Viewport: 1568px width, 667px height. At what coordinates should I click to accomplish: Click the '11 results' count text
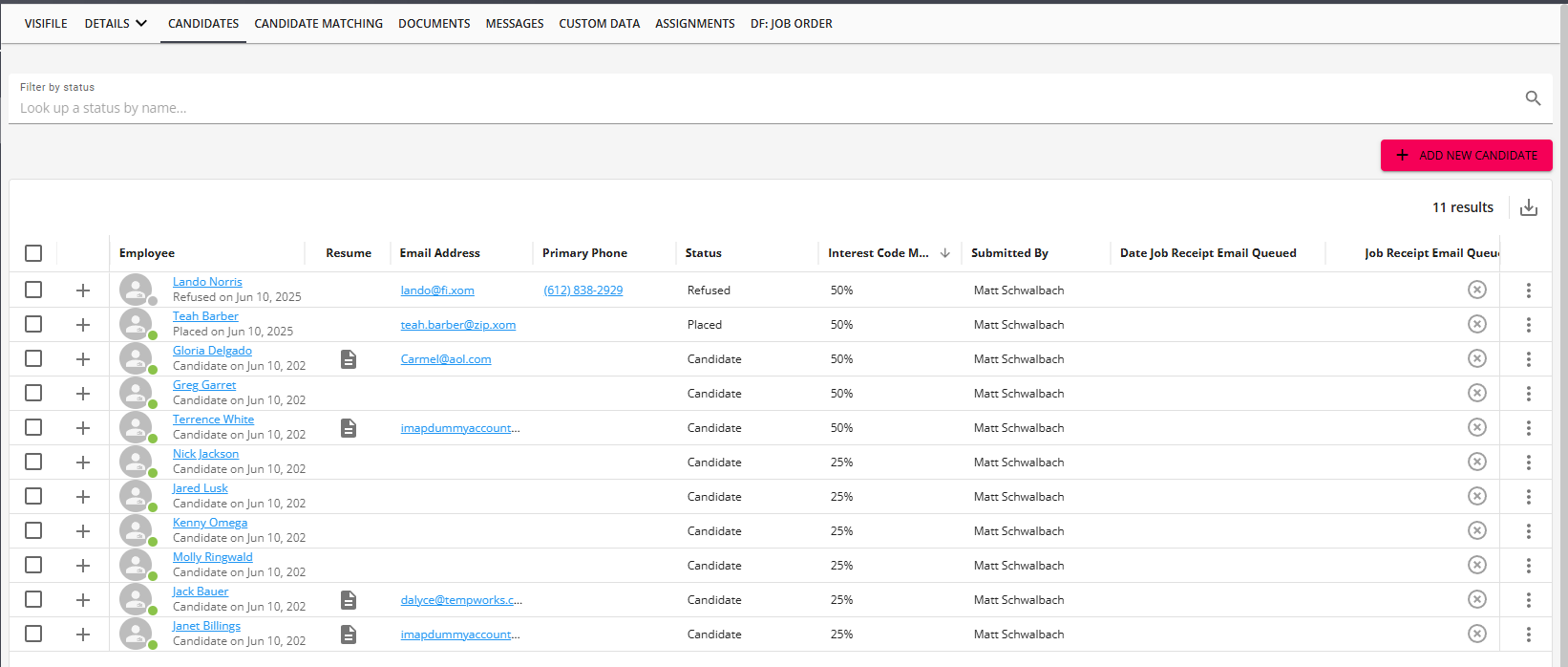click(1463, 207)
